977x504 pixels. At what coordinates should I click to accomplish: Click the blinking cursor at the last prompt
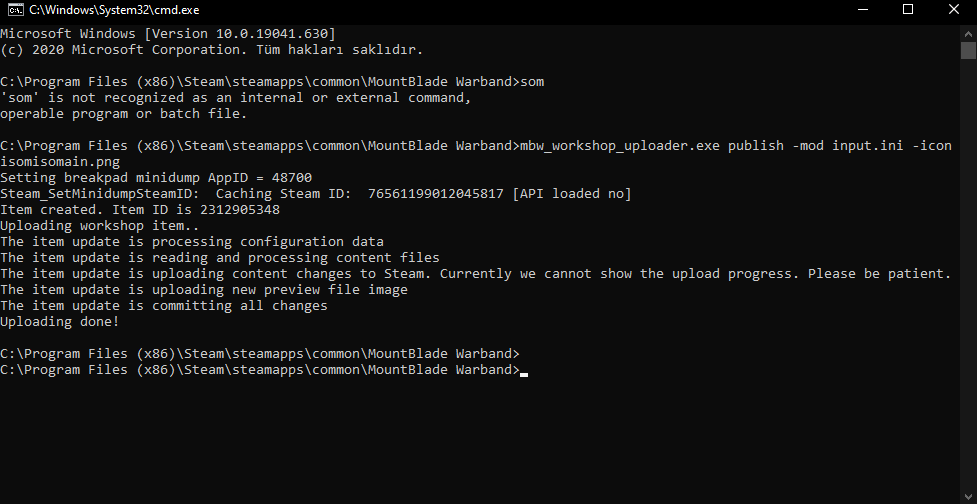point(524,371)
